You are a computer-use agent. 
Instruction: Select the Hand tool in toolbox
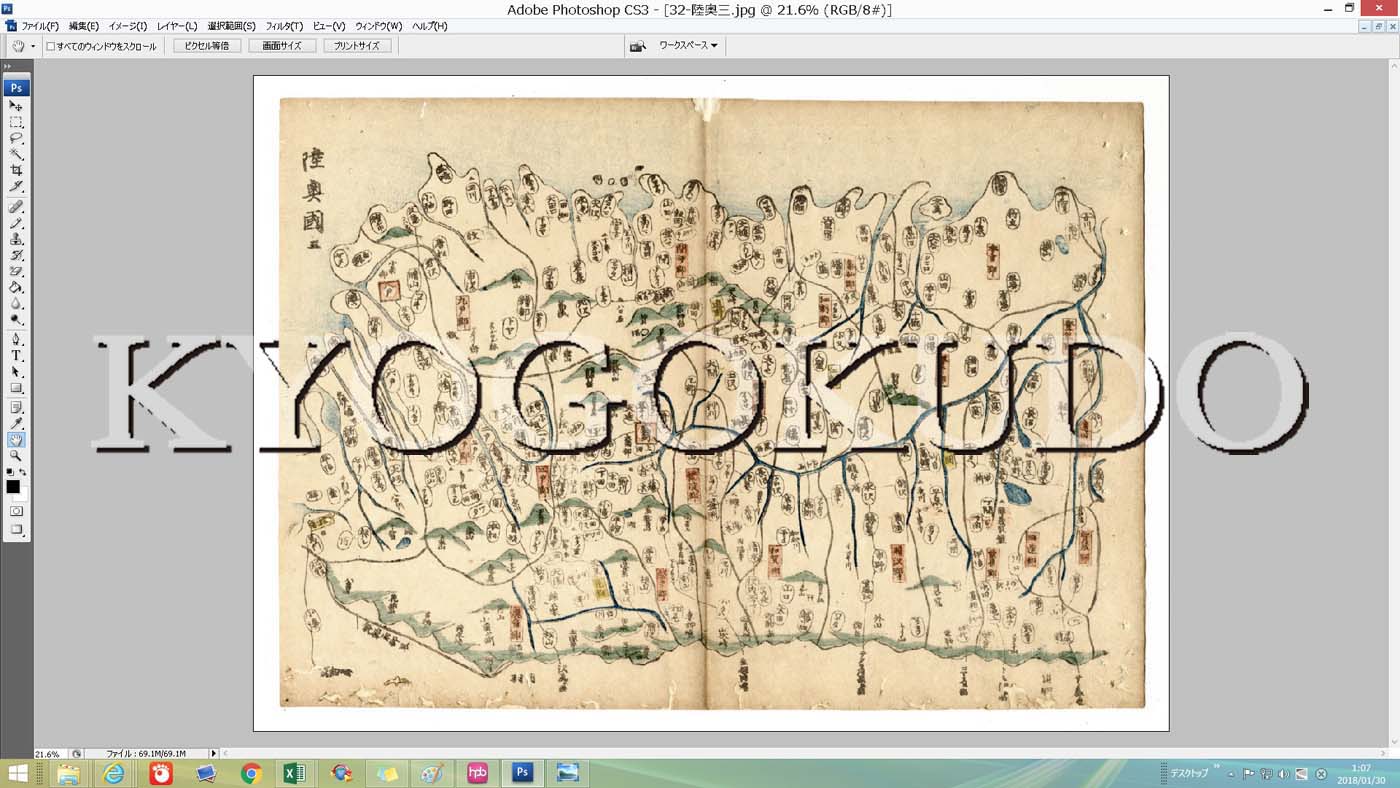coord(16,439)
